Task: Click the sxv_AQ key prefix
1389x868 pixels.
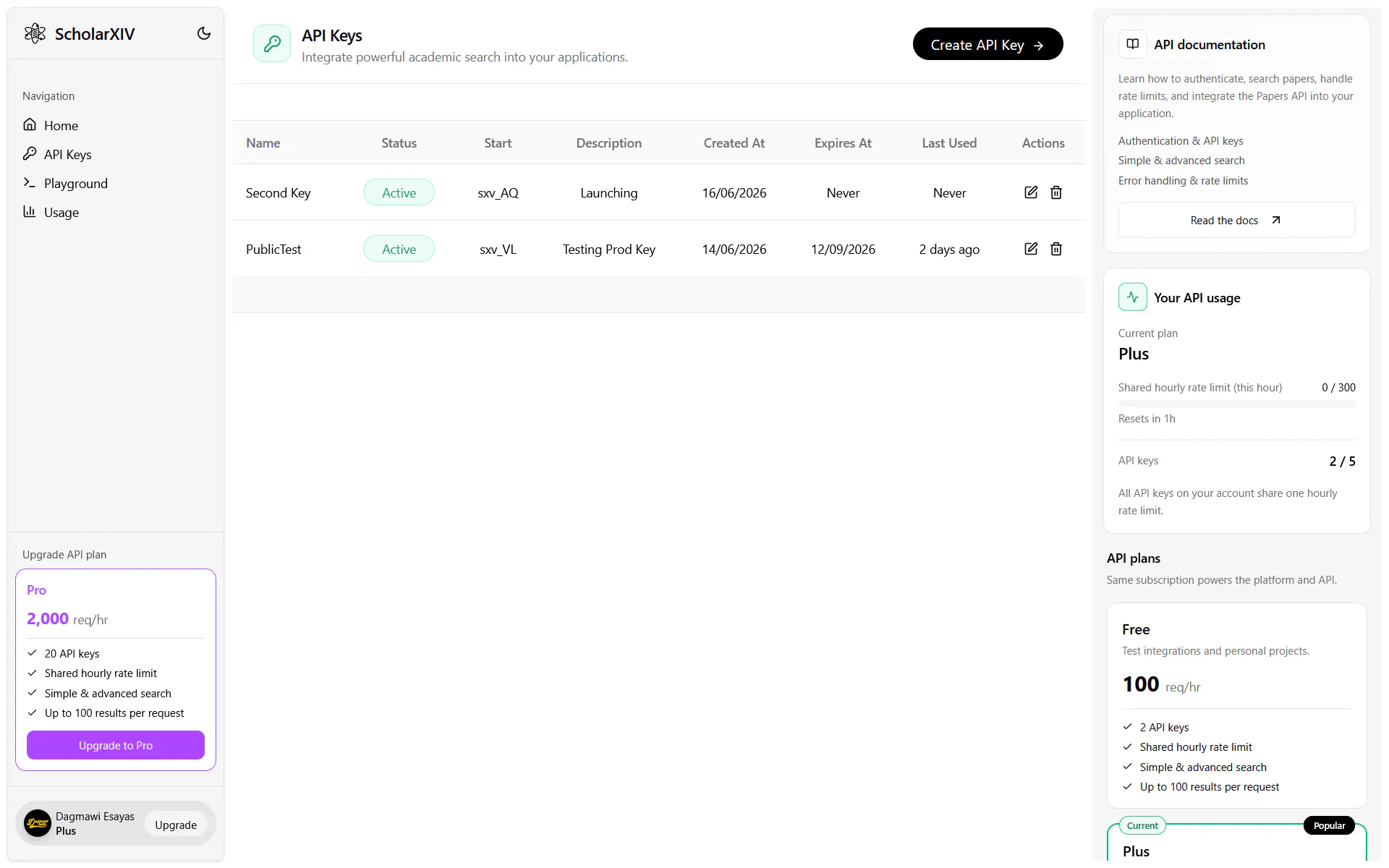Action: point(498,192)
